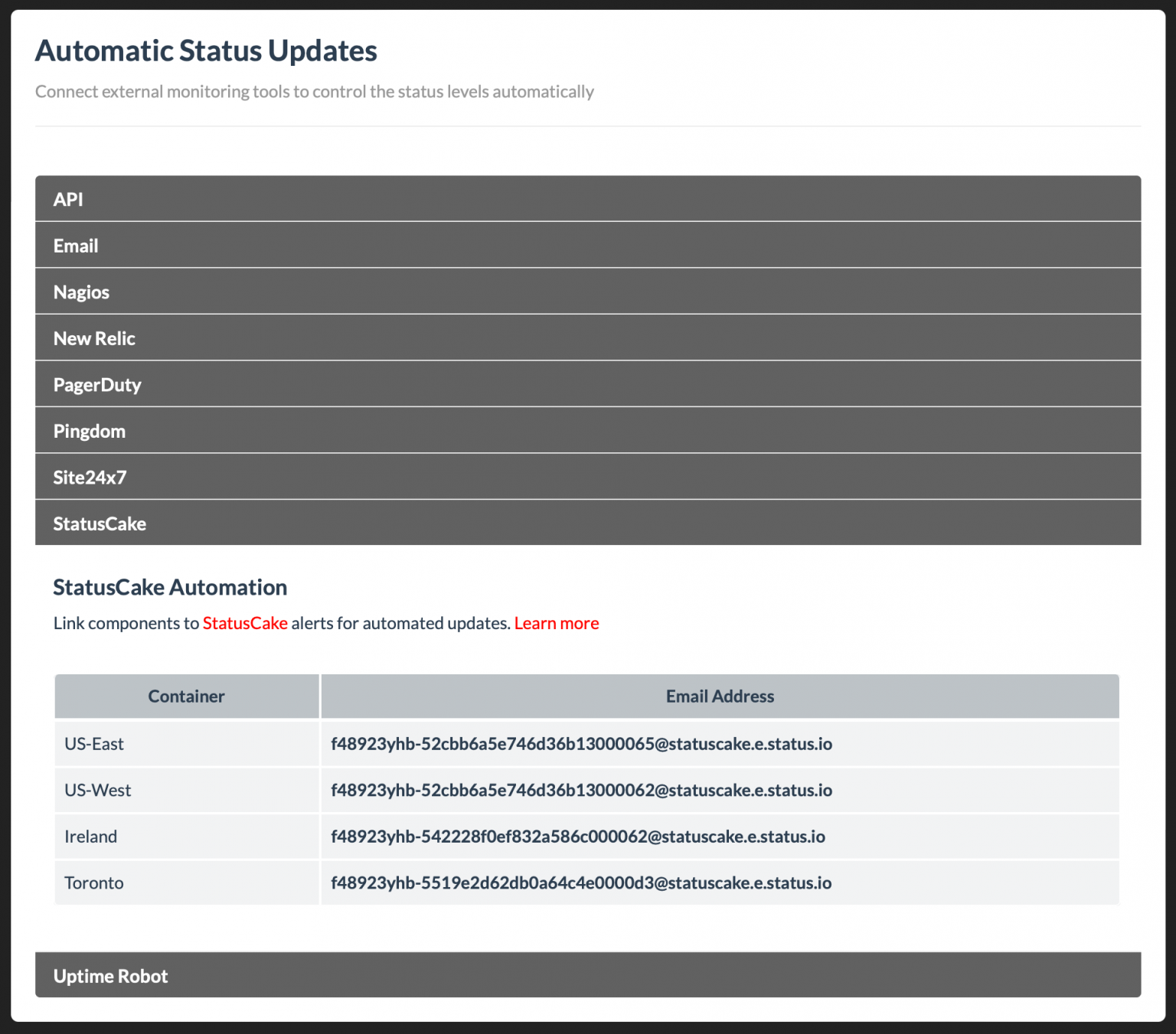Open the Nagios integration panel
Viewport: 1176px width, 1034px height.
click(81, 292)
